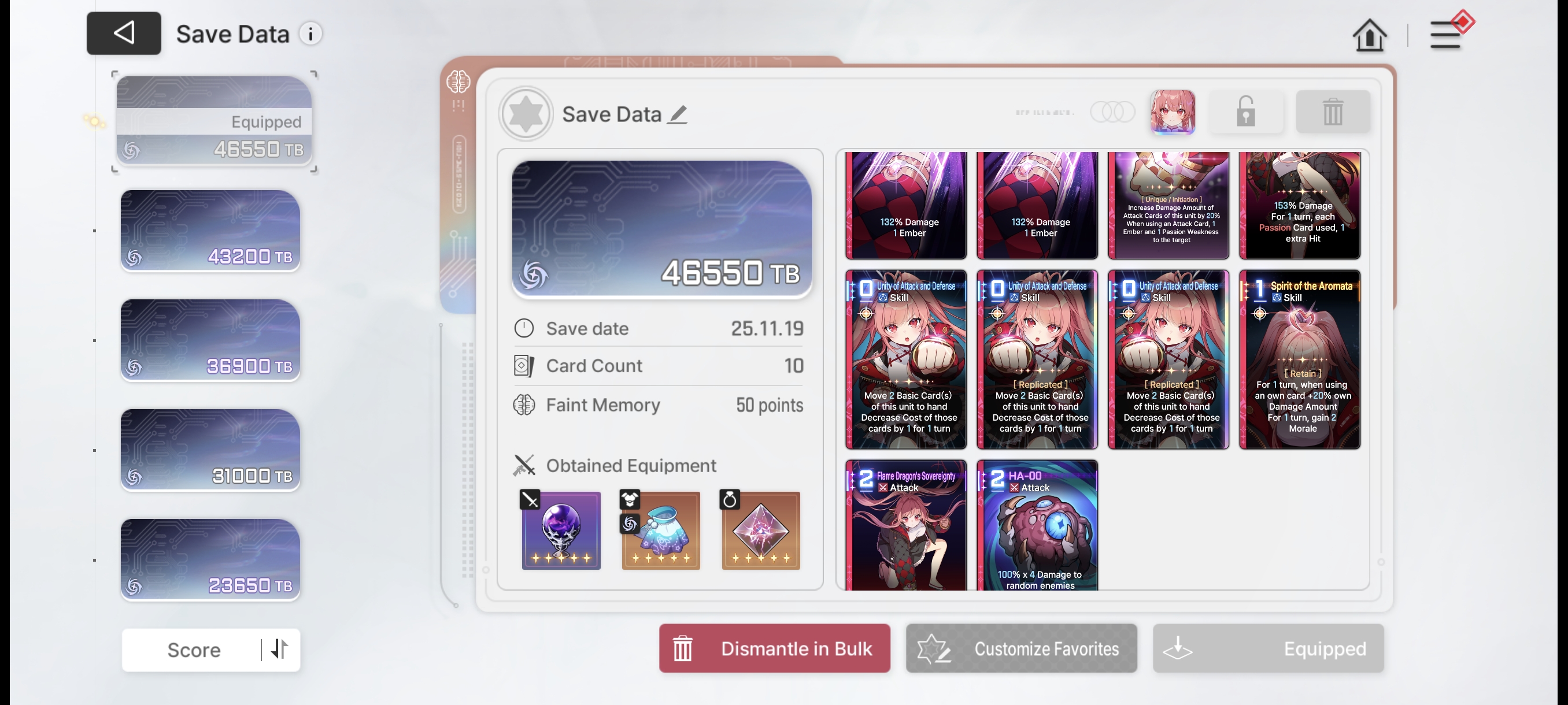The height and width of the screenshot is (705, 1568).
Task: Go to the home screen icon
Action: tap(1369, 35)
